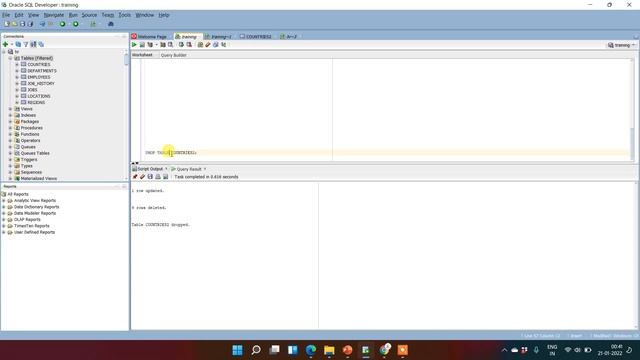Click the binoculars debug icon in main toolbar
The image size is (640, 360).
click(x=111, y=24)
